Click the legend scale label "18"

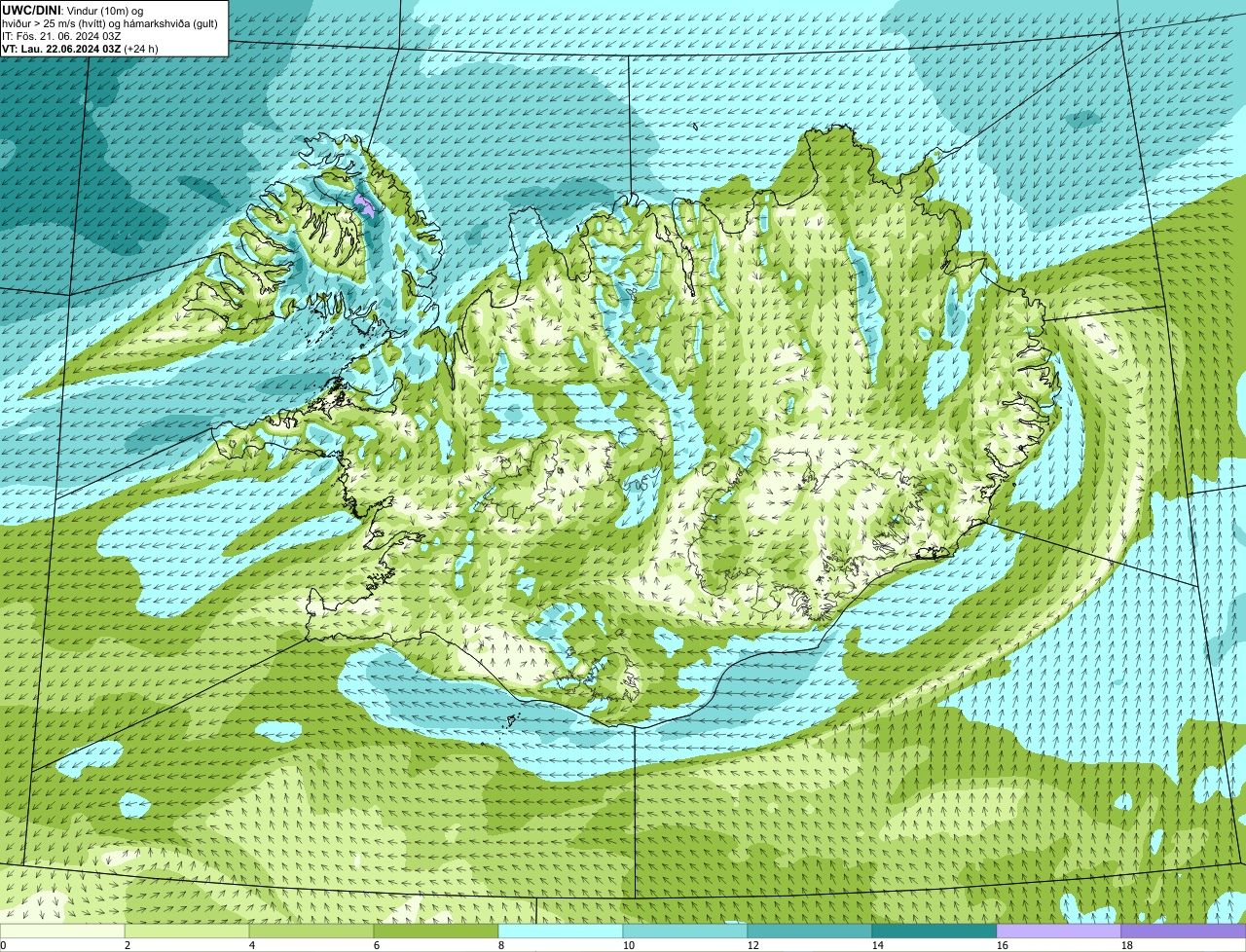(x=1127, y=945)
